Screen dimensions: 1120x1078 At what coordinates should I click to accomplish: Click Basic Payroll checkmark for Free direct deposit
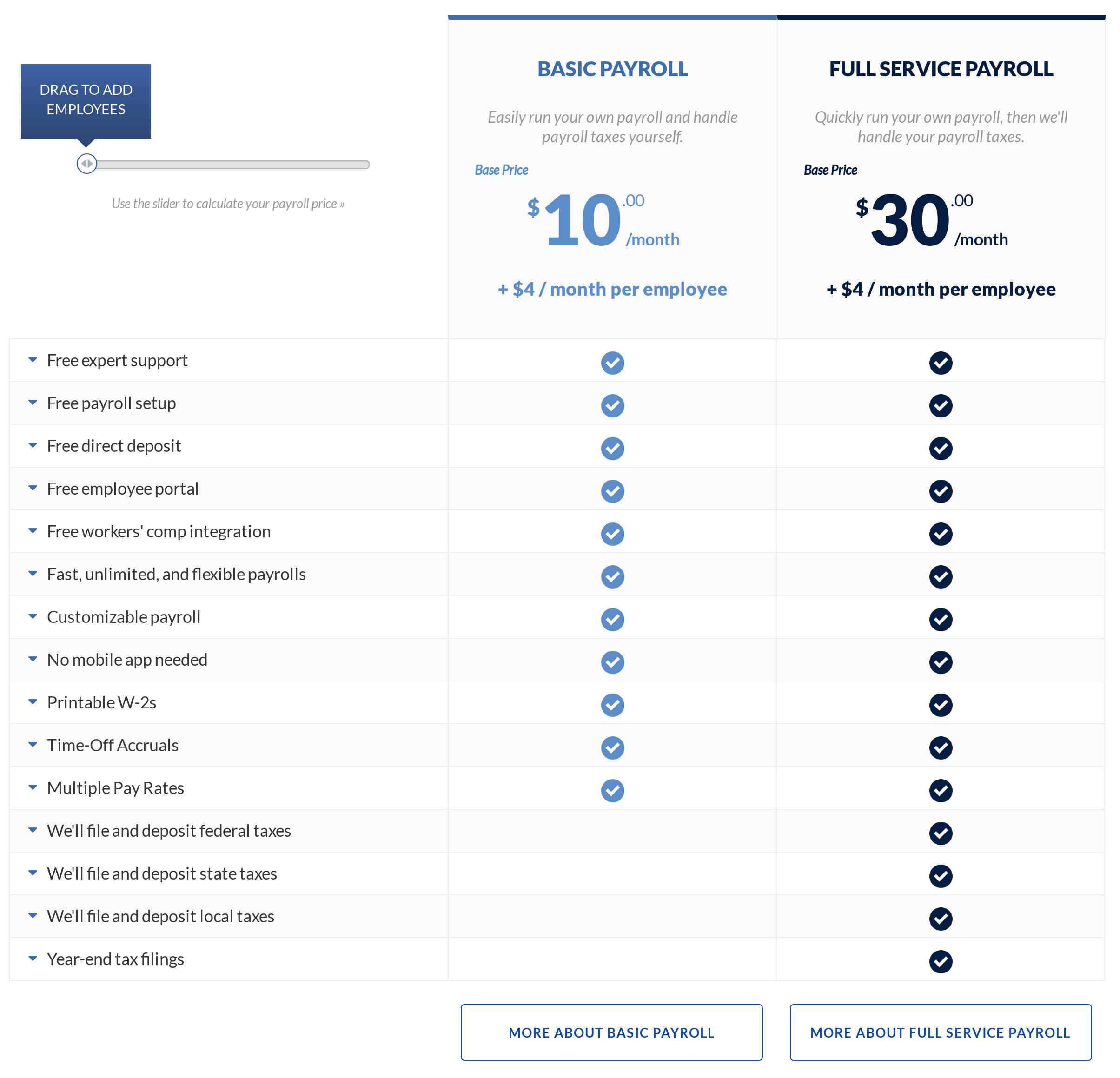612,449
